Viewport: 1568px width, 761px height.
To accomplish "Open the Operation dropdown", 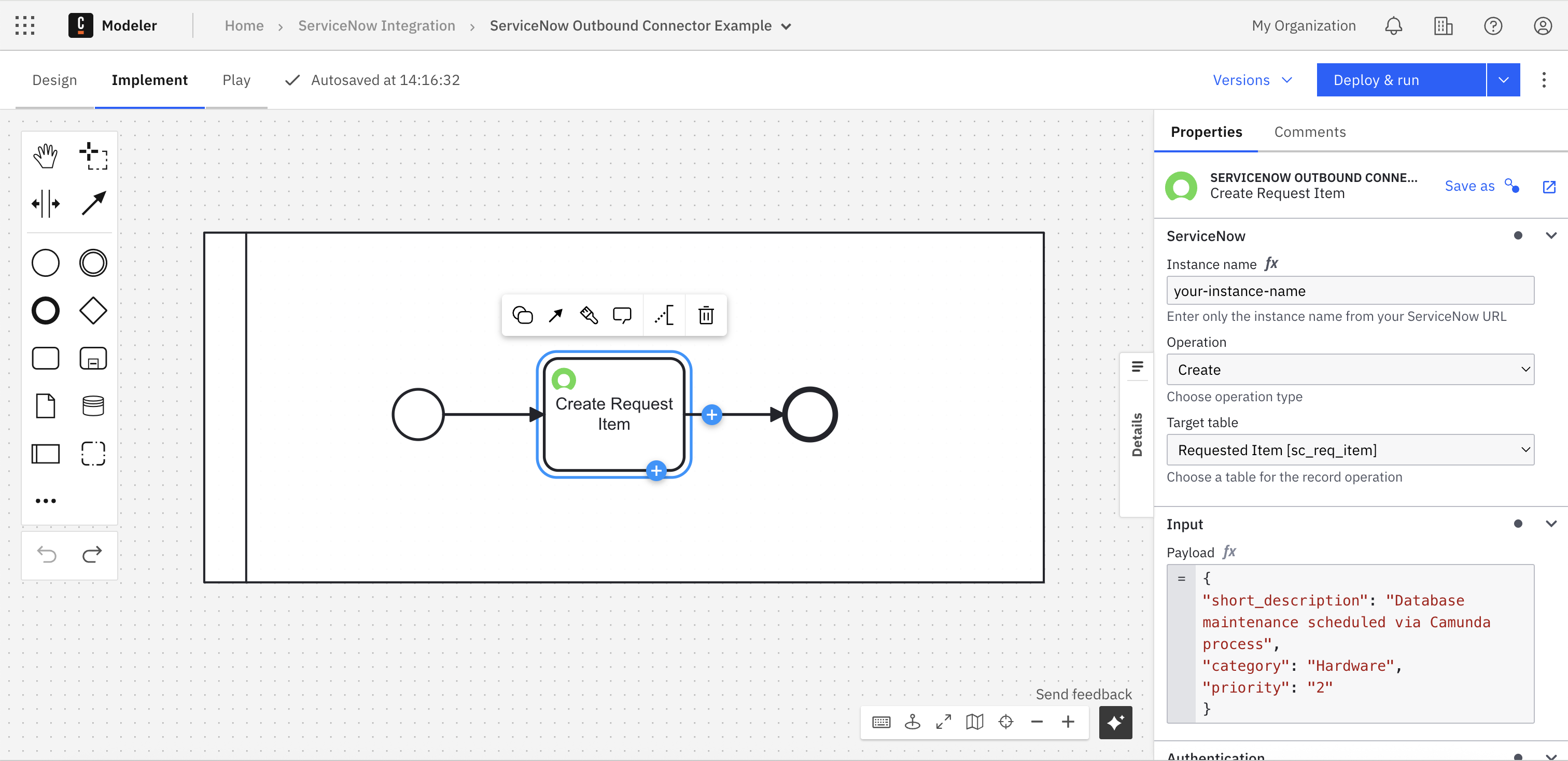I will [1350, 370].
